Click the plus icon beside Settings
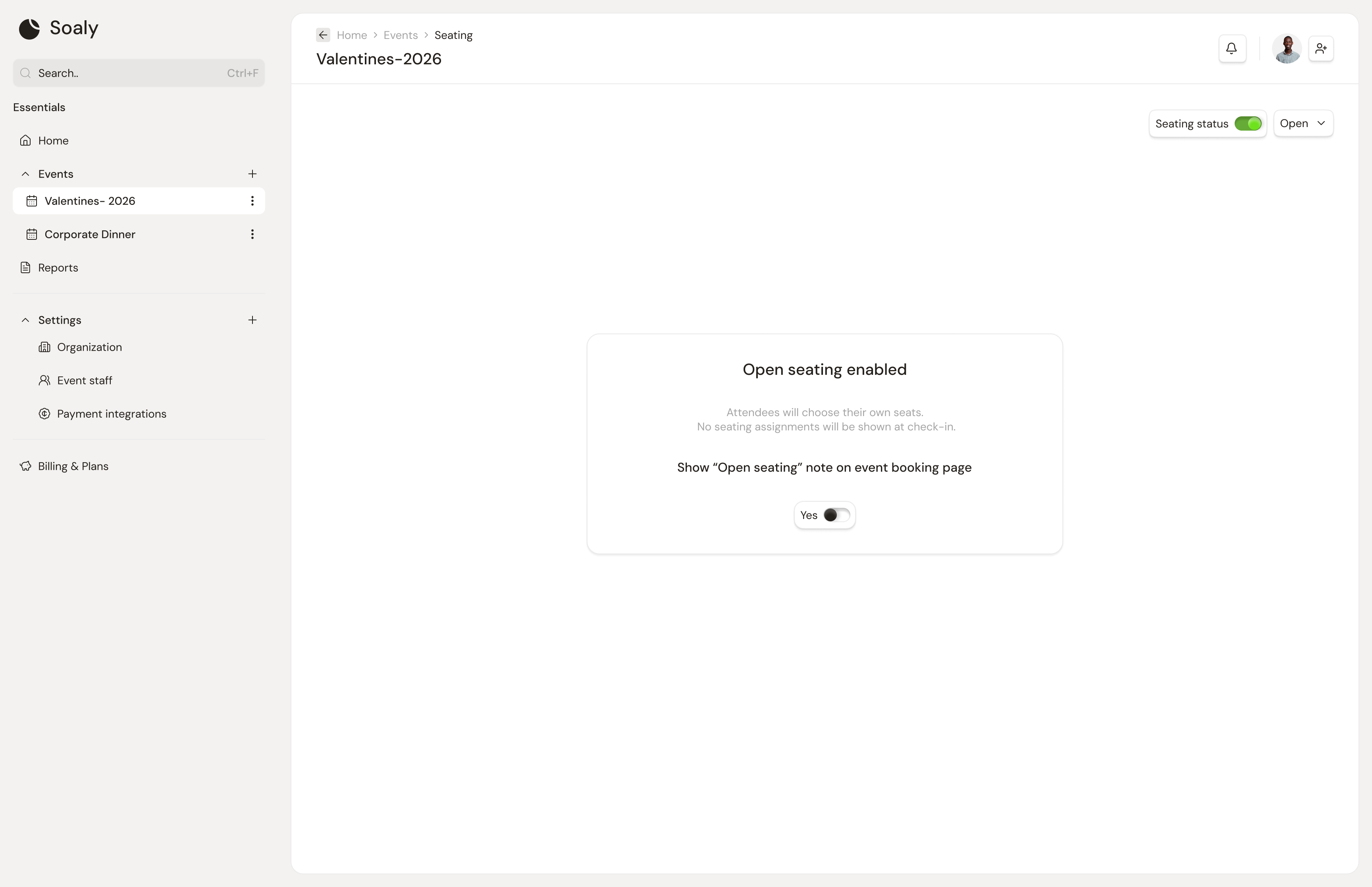The width and height of the screenshot is (1372, 887). pos(252,320)
